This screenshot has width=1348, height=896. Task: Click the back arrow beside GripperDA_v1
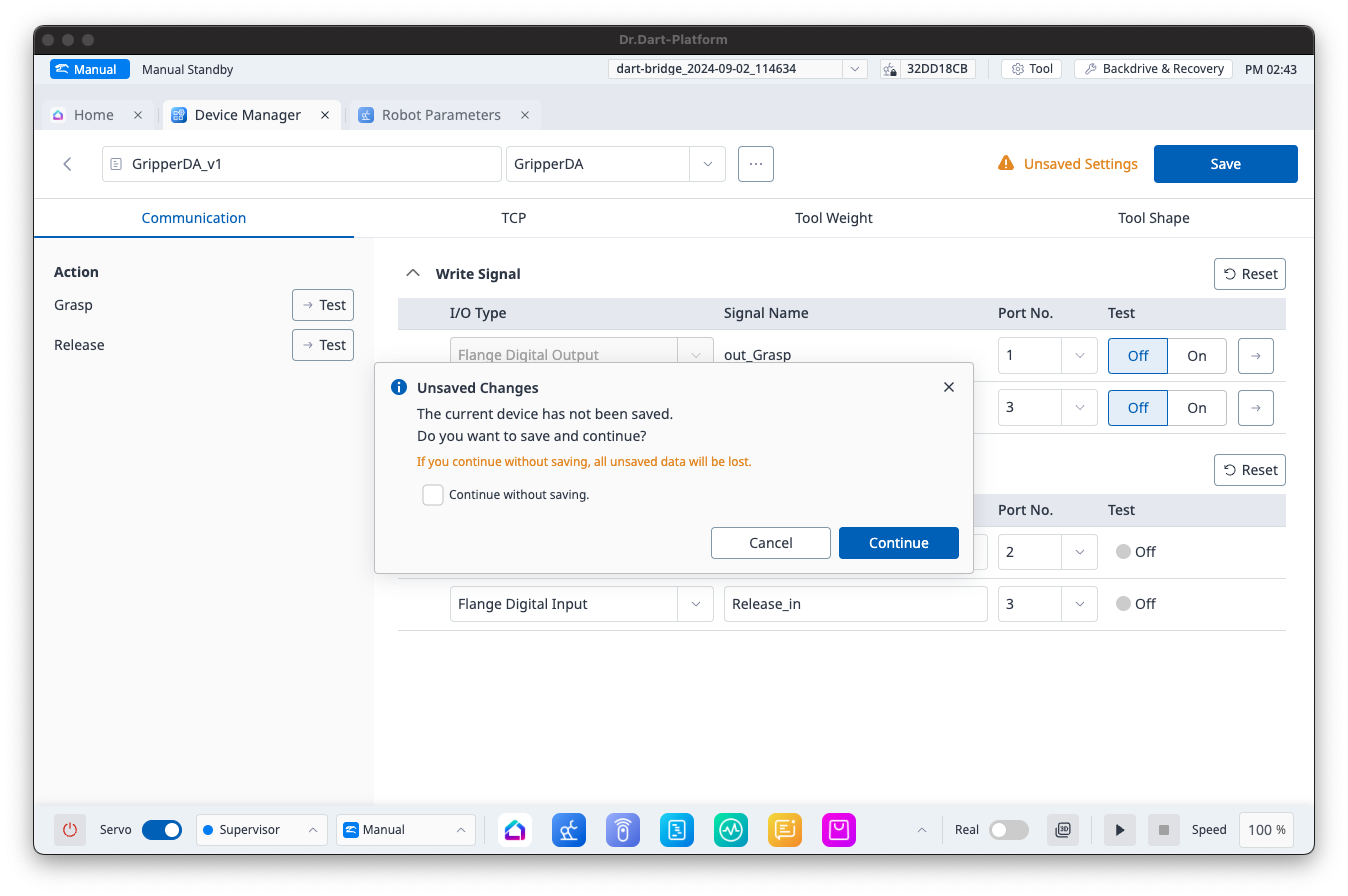coord(67,164)
